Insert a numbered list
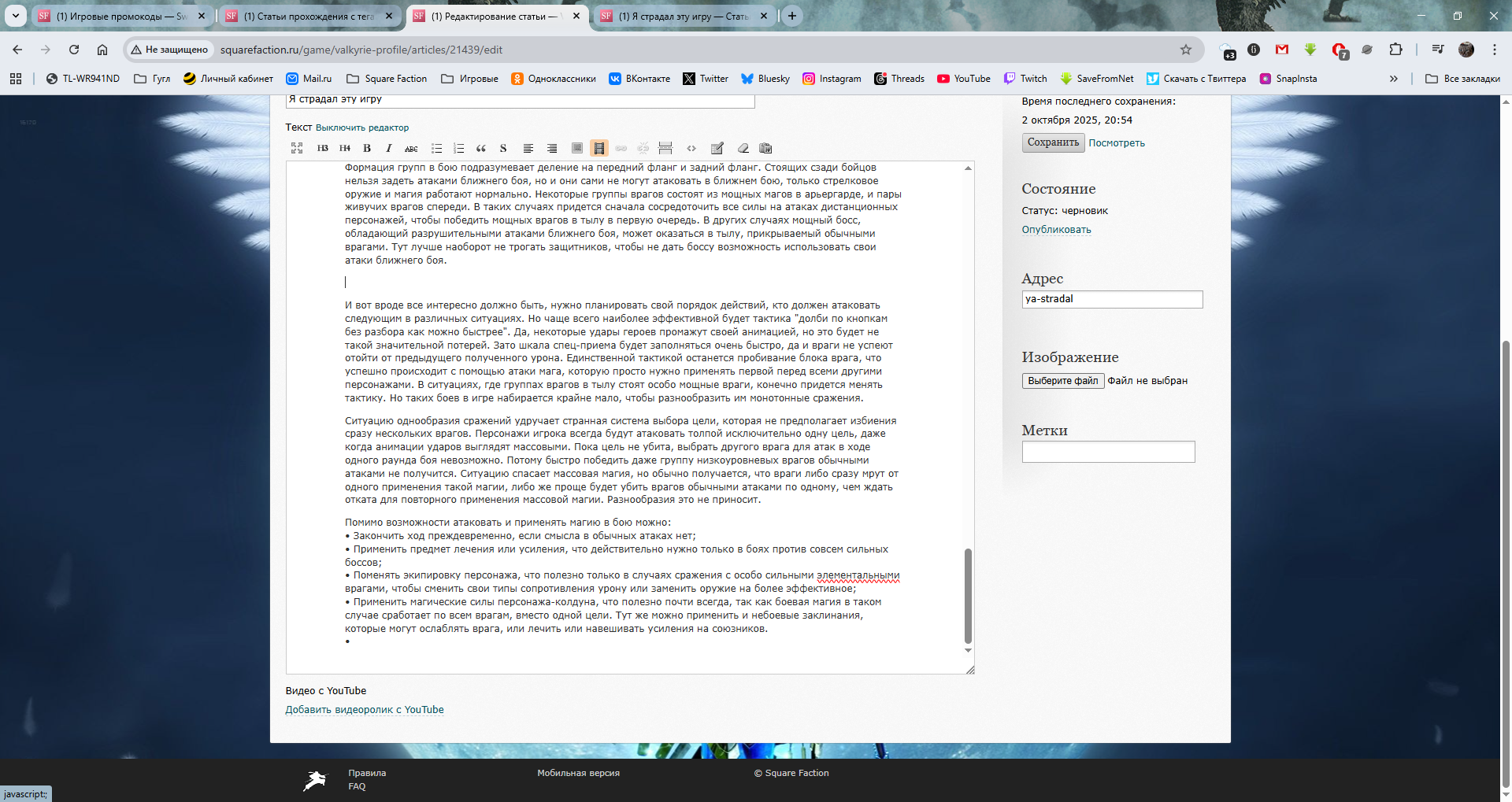Screen dimensions: 1512x802 [x=458, y=148]
